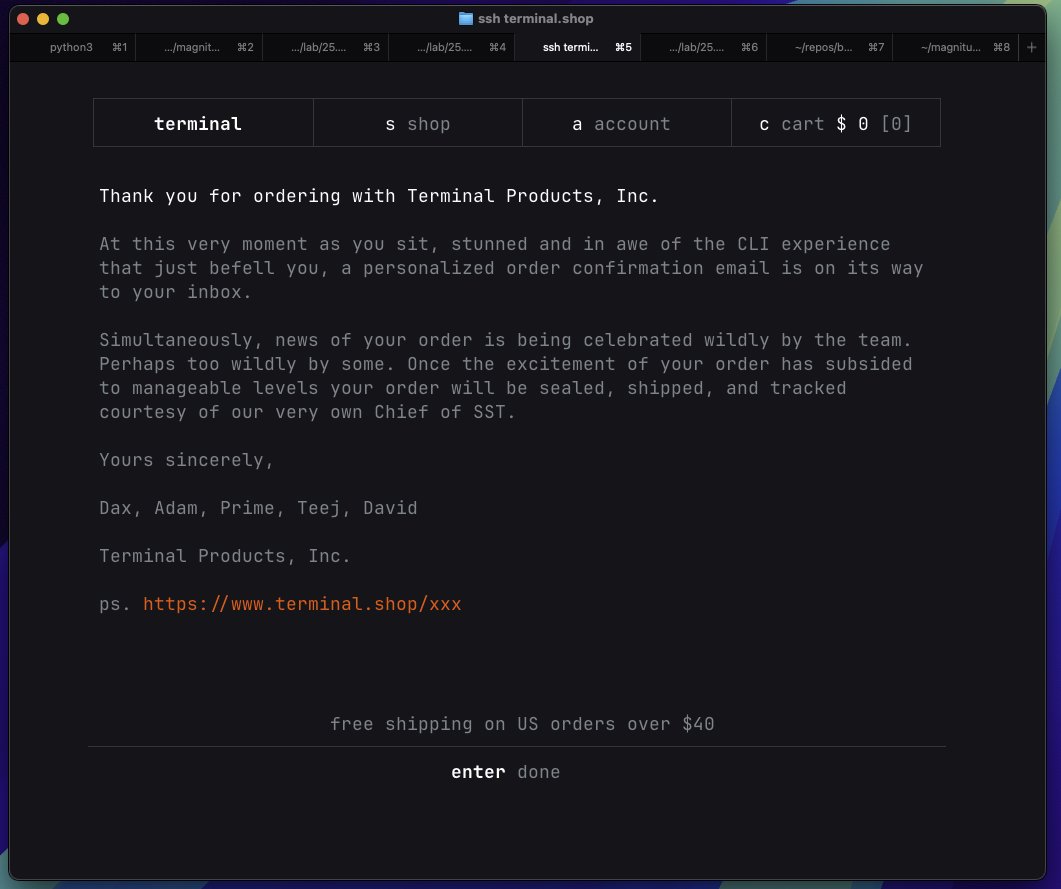Switch to the ~/repos/b... tab
The height and width of the screenshot is (889, 1061).
(x=830, y=47)
